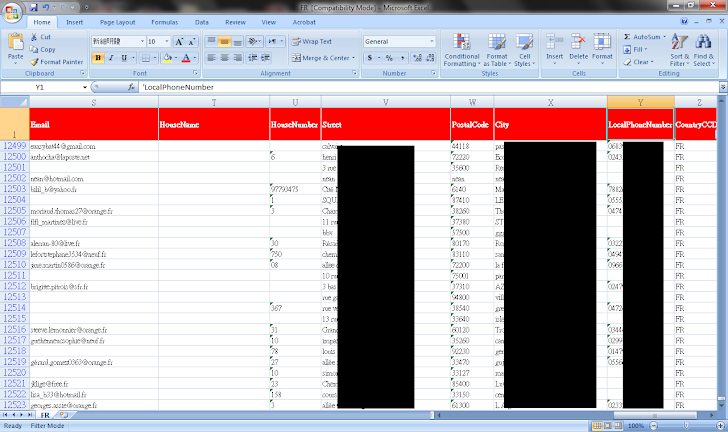Click Merge & Center button
The height and width of the screenshot is (432, 728).
[x=321, y=58]
